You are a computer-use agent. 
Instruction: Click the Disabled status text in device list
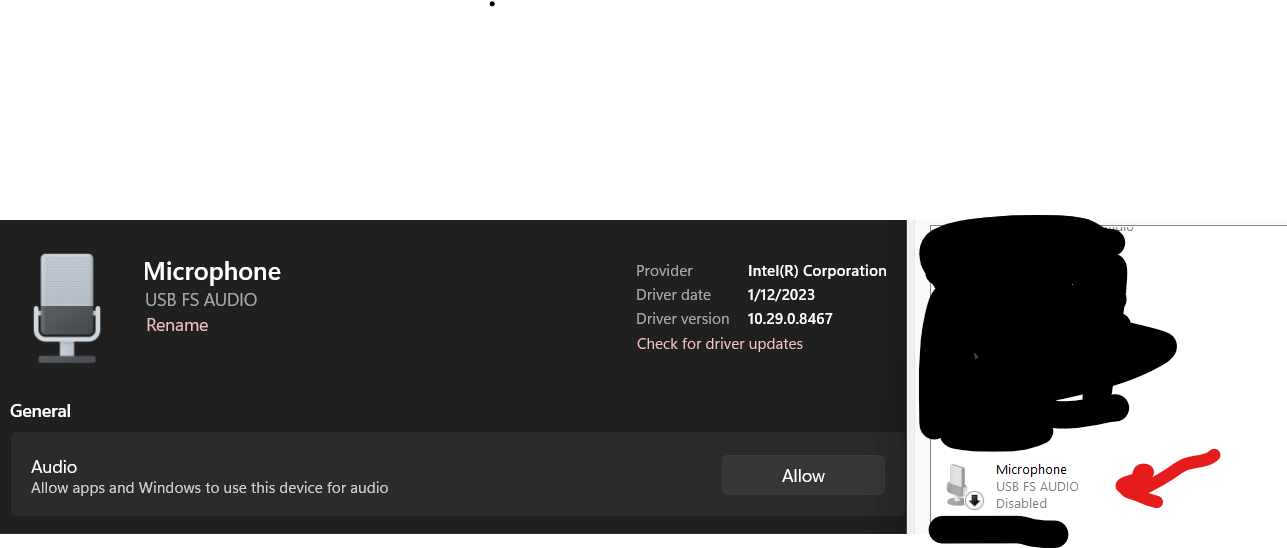(x=1021, y=503)
